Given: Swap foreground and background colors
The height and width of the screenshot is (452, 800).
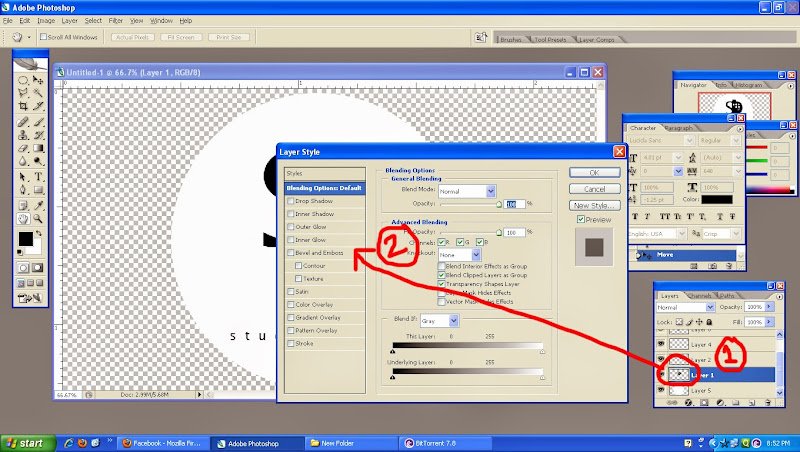Looking at the screenshot, I should pos(39,234).
